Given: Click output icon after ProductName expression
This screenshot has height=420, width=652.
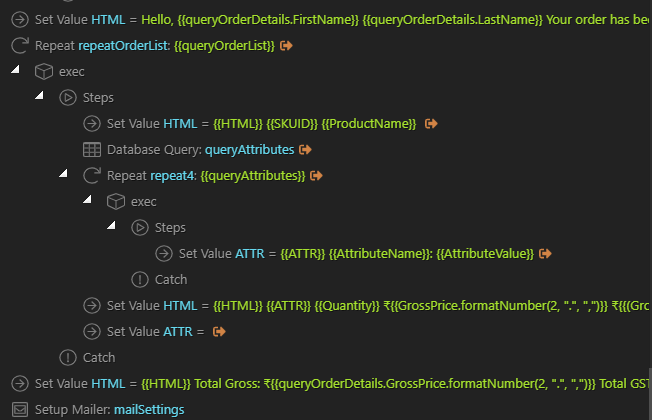Looking at the screenshot, I should click(431, 124).
